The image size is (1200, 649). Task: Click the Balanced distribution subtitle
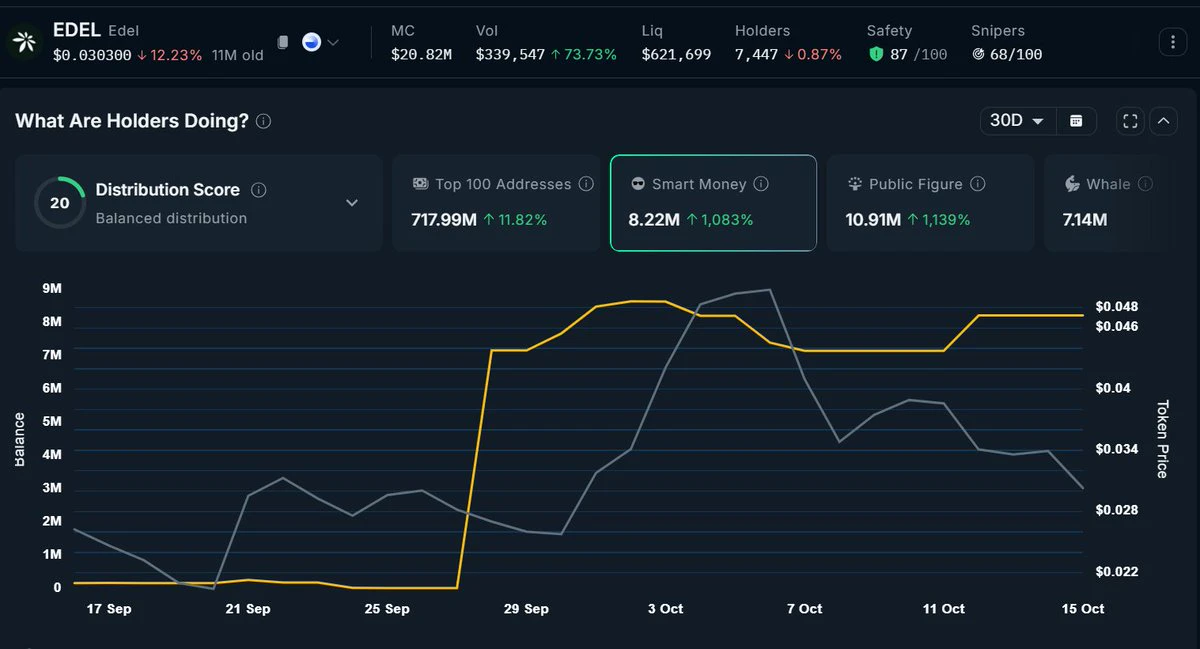coord(171,218)
